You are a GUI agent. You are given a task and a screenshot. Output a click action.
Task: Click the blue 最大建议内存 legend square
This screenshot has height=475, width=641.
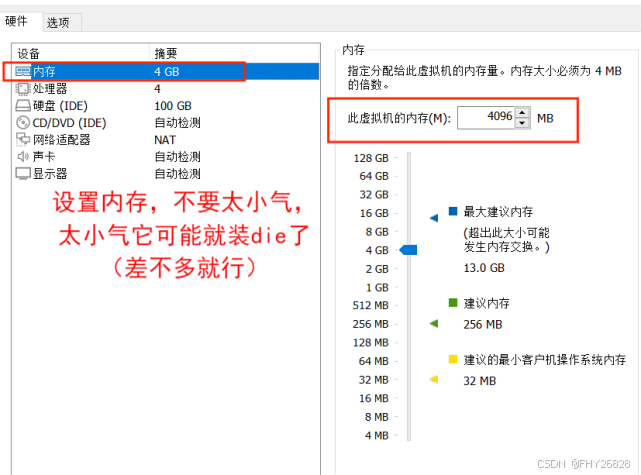tap(453, 211)
